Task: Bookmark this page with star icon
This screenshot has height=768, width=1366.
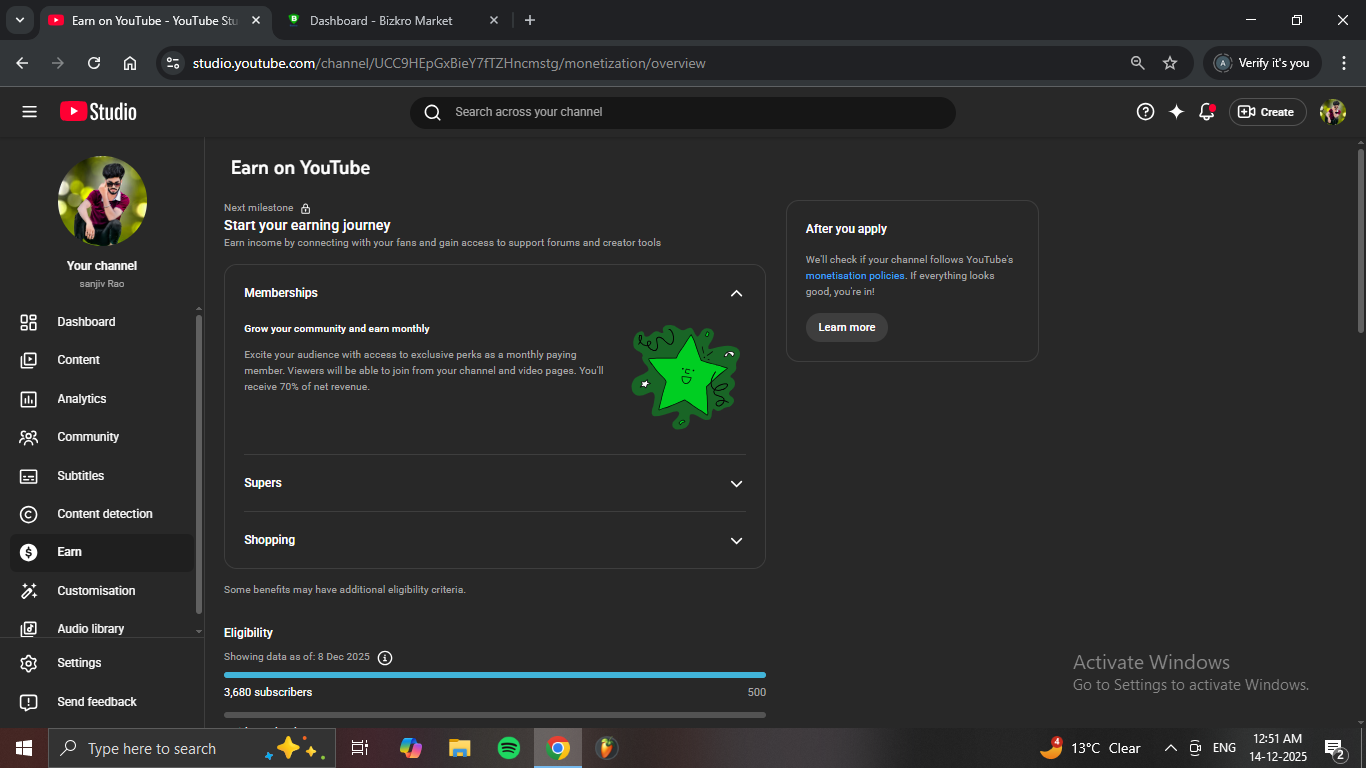Action: (1170, 63)
